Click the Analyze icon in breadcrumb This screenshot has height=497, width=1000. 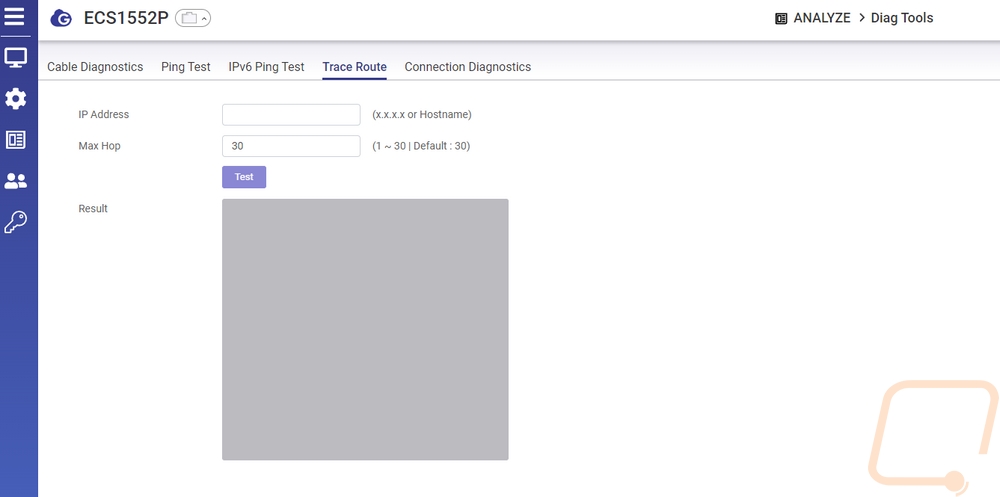click(x=781, y=18)
